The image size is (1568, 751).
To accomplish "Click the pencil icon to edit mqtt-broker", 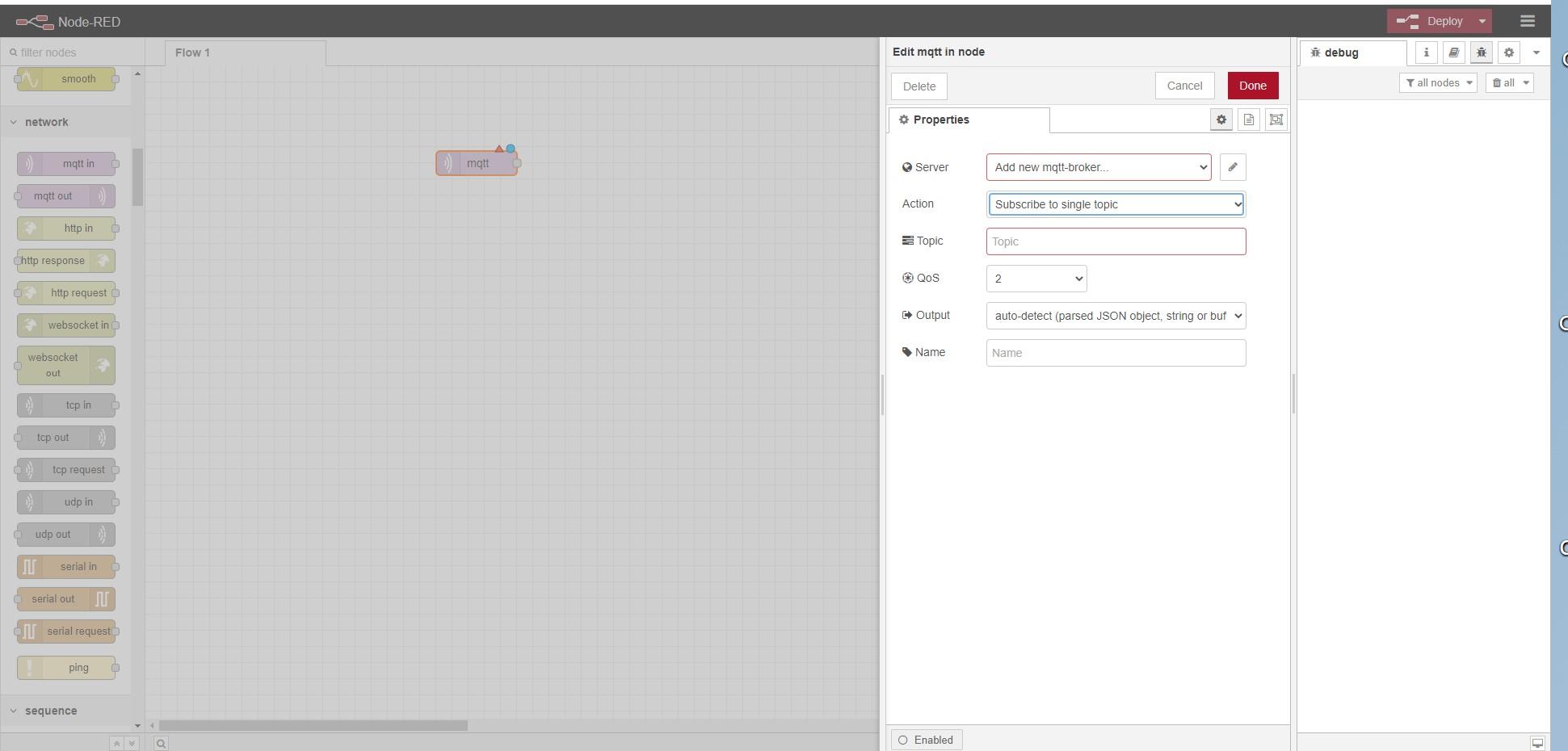I will 1232,167.
